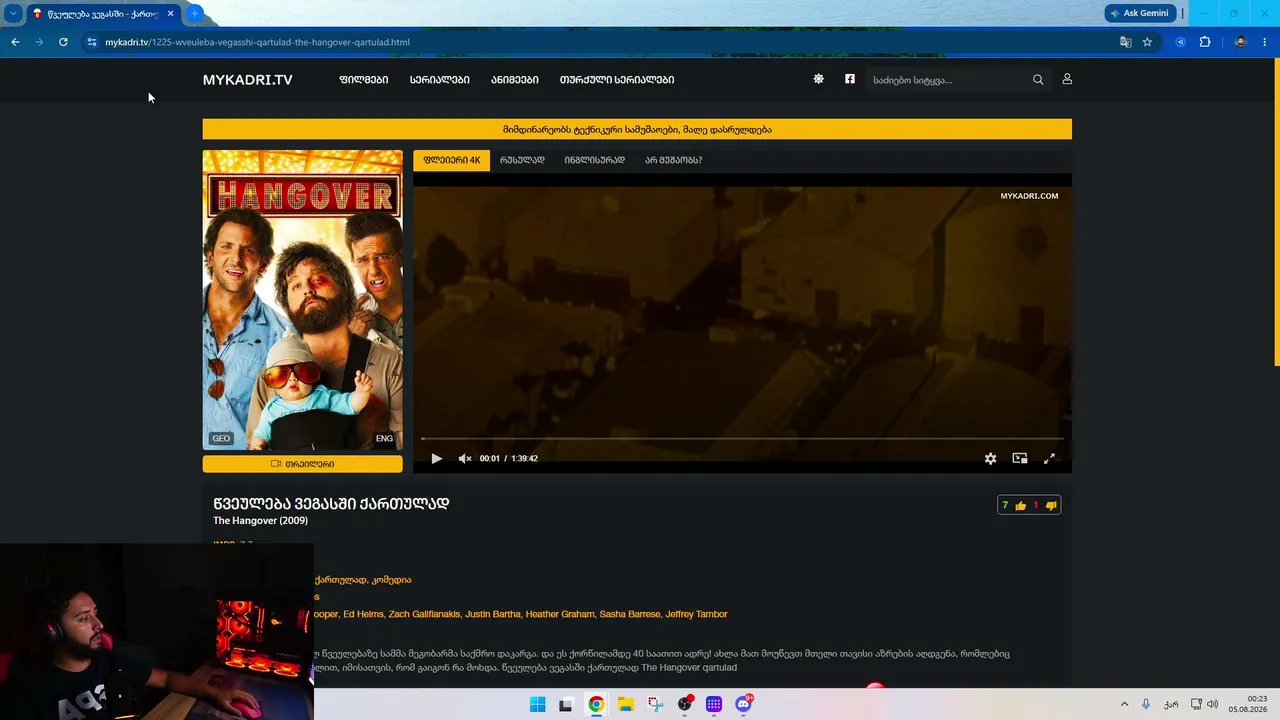Bookmark this page with star
Viewport: 1280px width, 720px height.
click(x=1147, y=42)
